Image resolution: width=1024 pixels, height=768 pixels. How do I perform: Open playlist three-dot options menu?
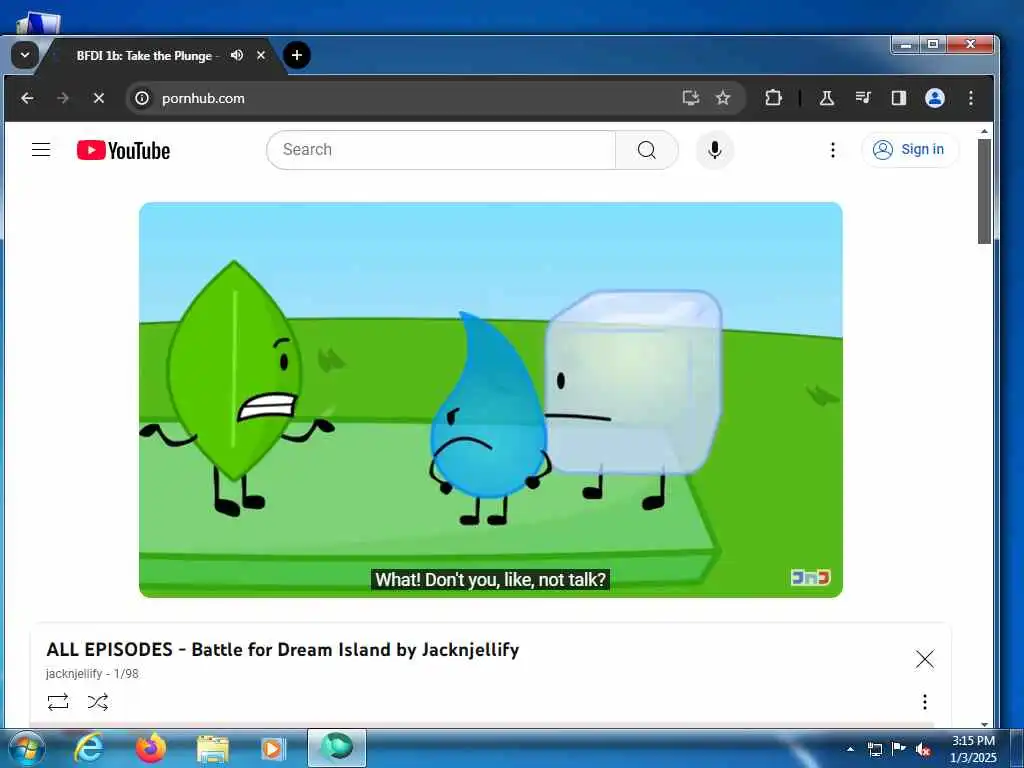click(924, 701)
